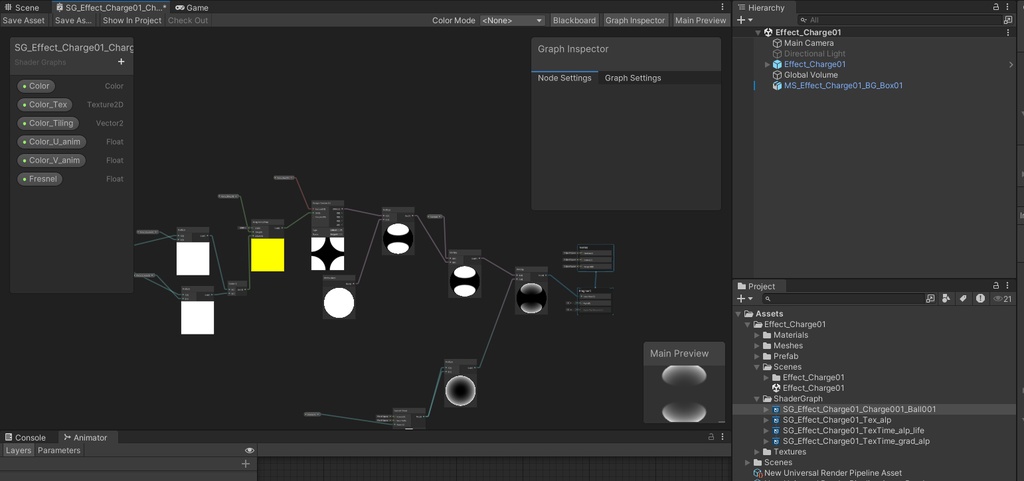This screenshot has height=481, width=1024.
Task: Click the Project log-entries warning icon
Action: tap(980, 298)
